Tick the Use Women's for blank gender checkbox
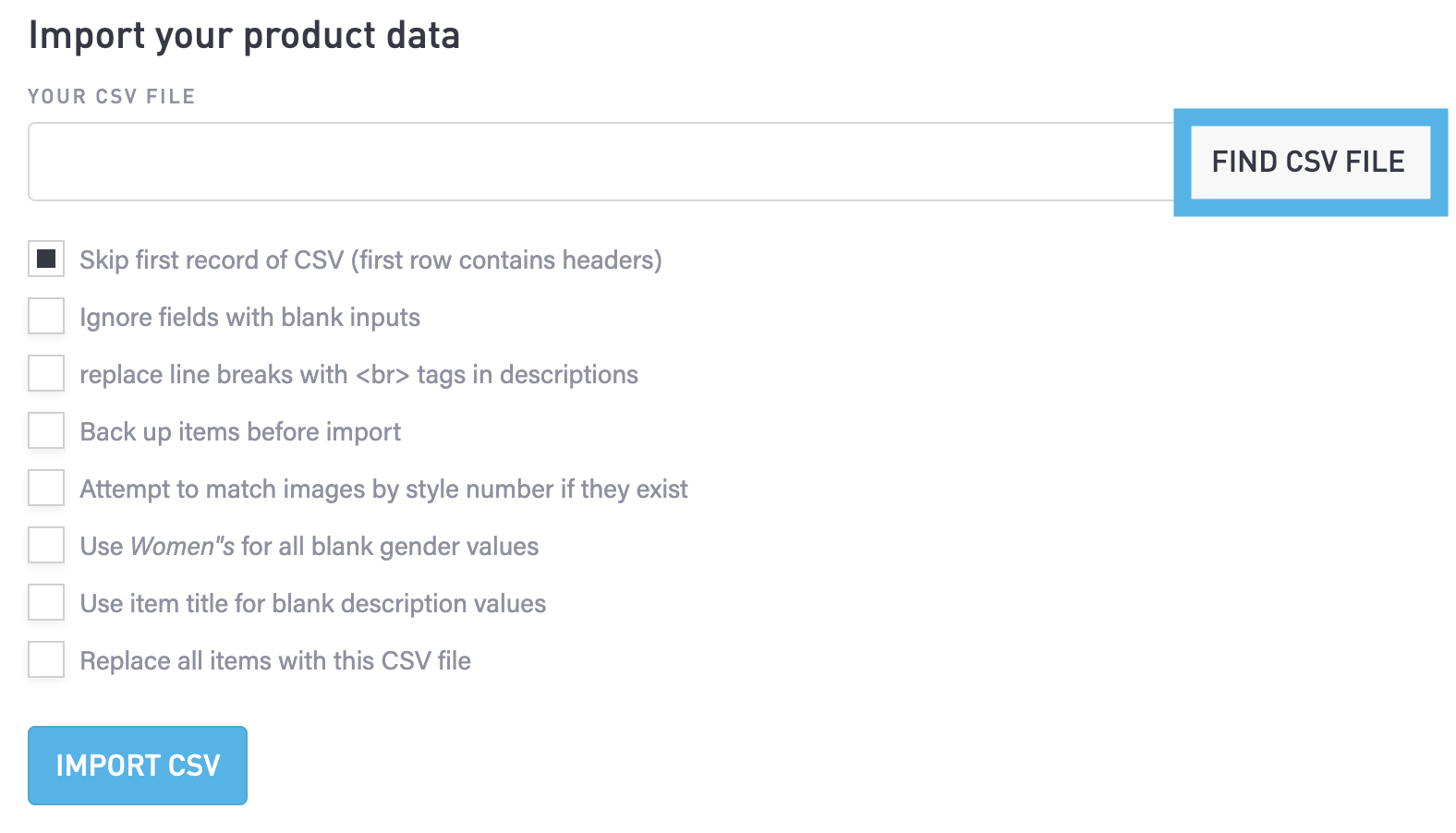 pyautogui.click(x=46, y=546)
